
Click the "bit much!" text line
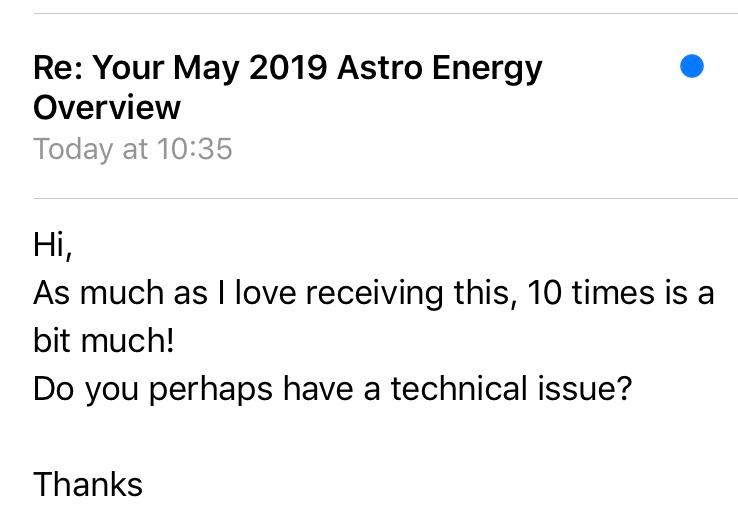pos(104,341)
